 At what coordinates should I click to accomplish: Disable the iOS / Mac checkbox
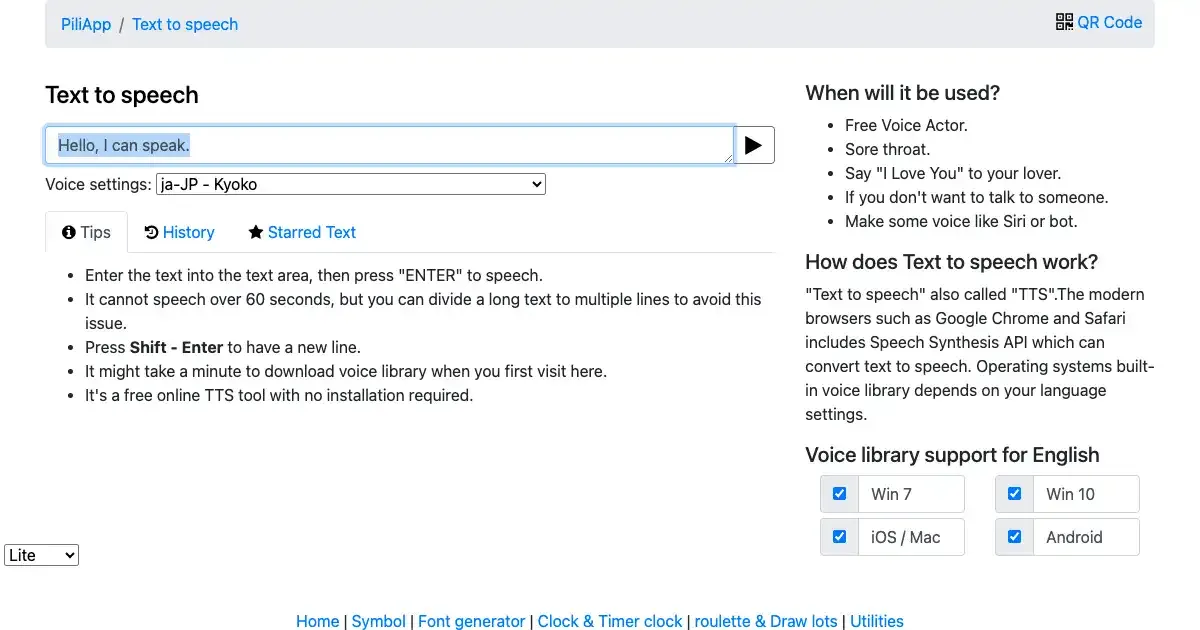click(x=839, y=537)
